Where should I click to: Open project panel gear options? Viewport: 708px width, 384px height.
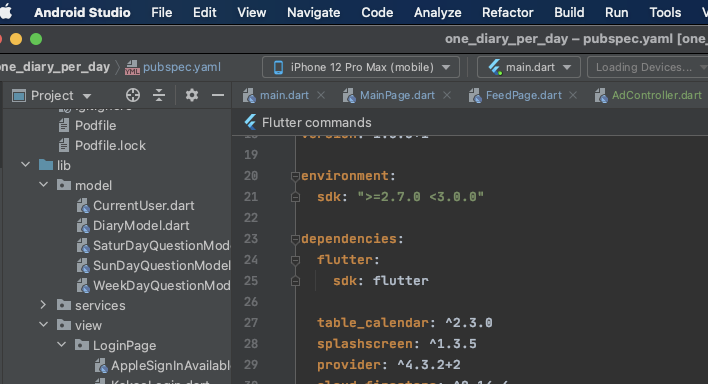[192, 95]
